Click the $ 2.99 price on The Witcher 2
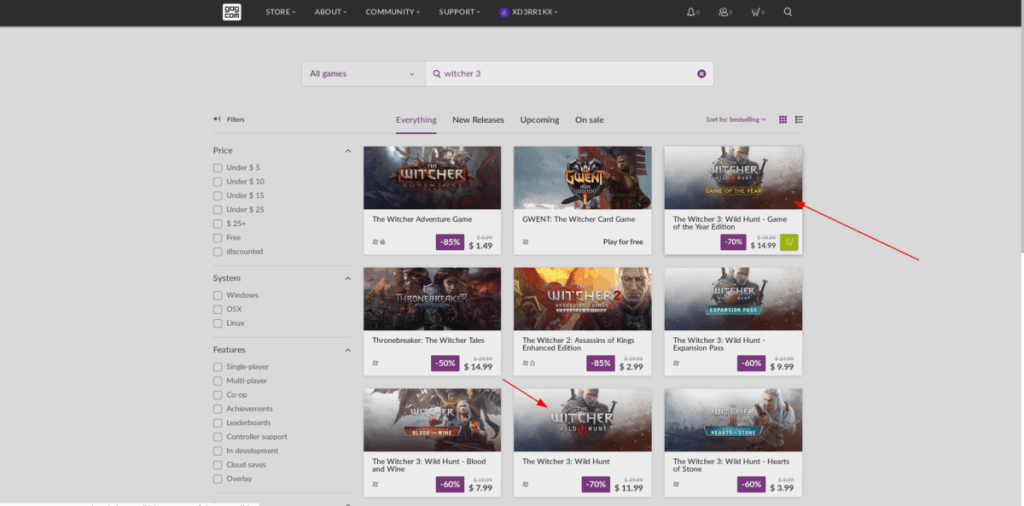 (x=631, y=367)
